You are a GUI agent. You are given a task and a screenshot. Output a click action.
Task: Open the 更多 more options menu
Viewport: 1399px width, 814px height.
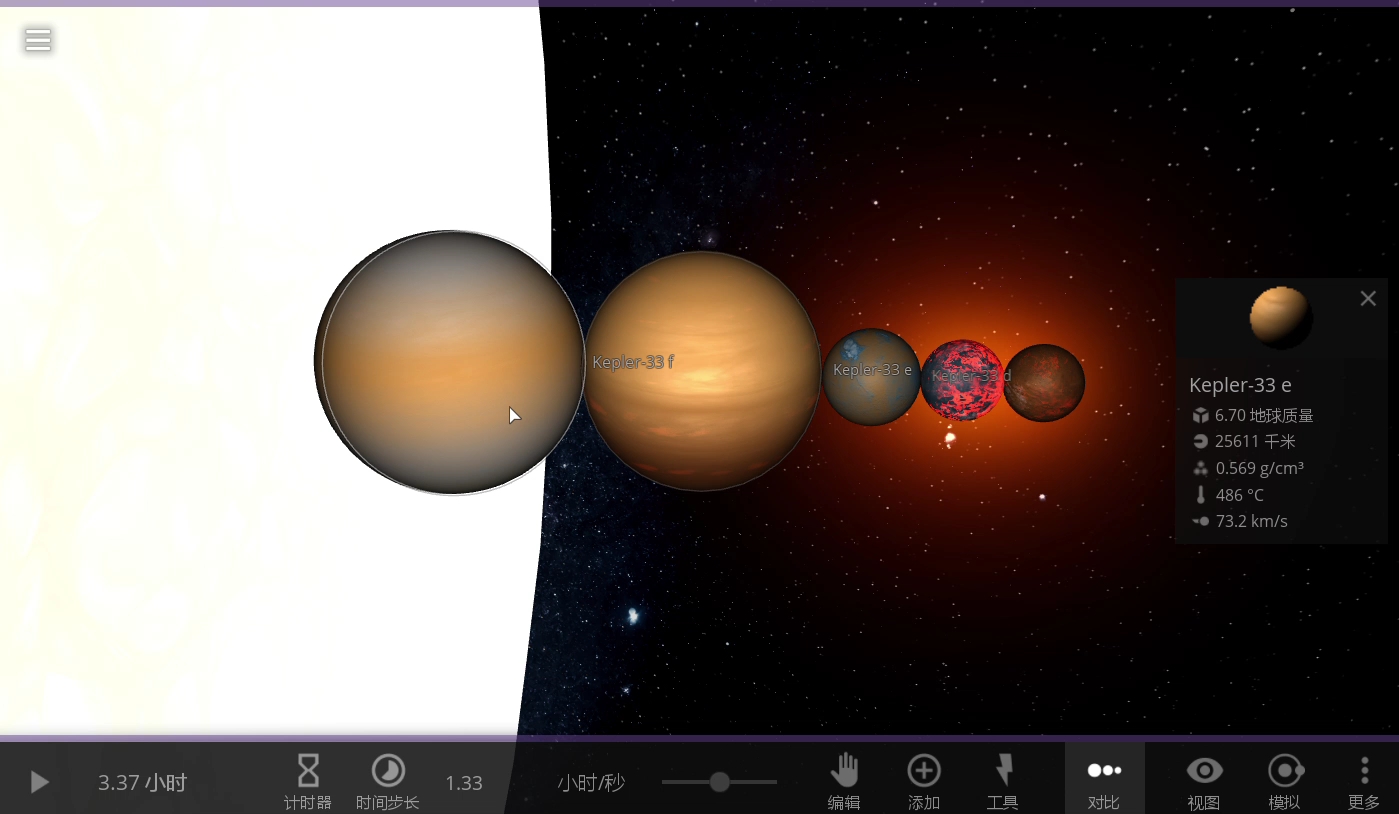click(x=1364, y=782)
